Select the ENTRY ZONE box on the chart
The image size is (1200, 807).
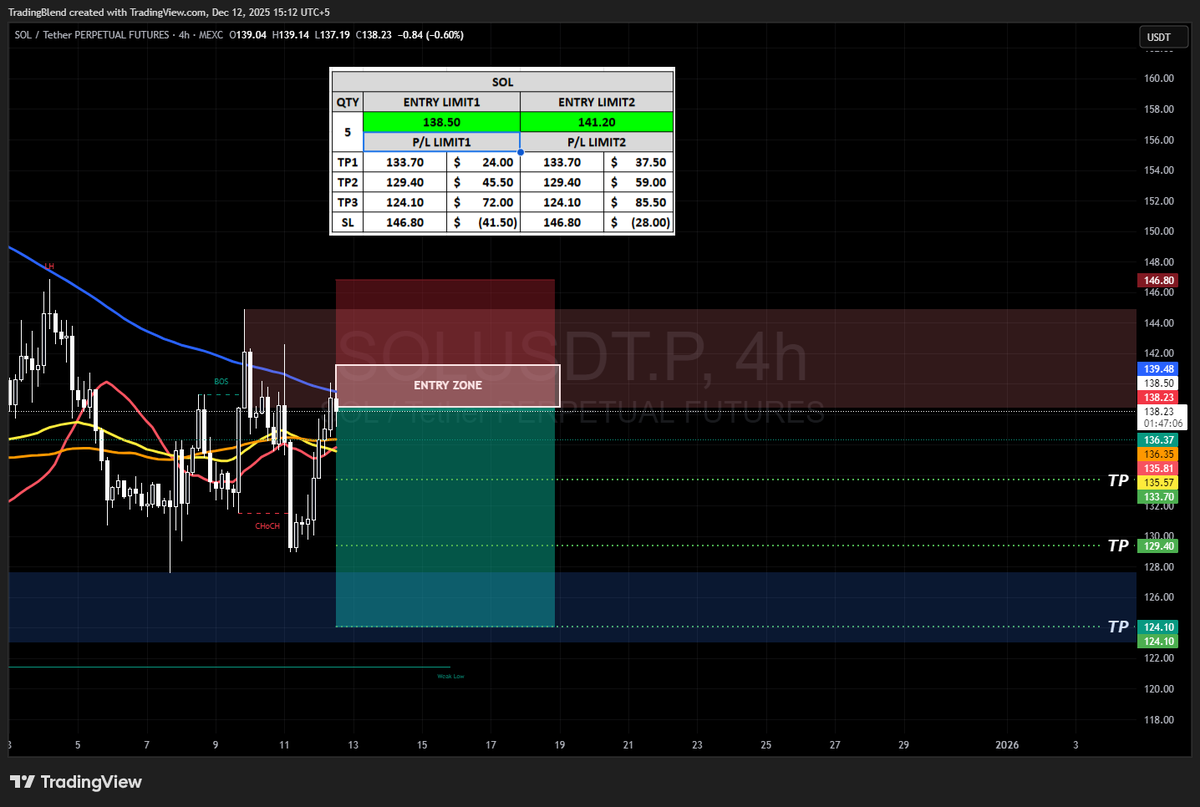(447, 385)
